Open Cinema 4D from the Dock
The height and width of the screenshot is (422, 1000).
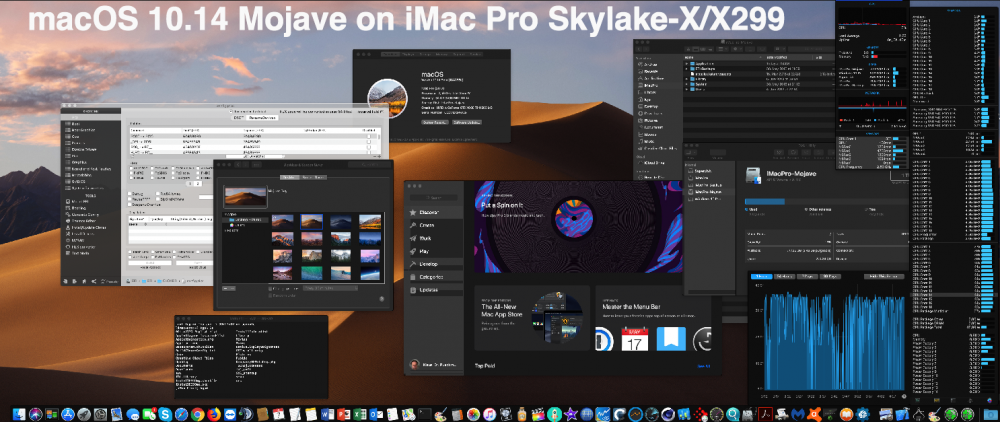[668, 414]
